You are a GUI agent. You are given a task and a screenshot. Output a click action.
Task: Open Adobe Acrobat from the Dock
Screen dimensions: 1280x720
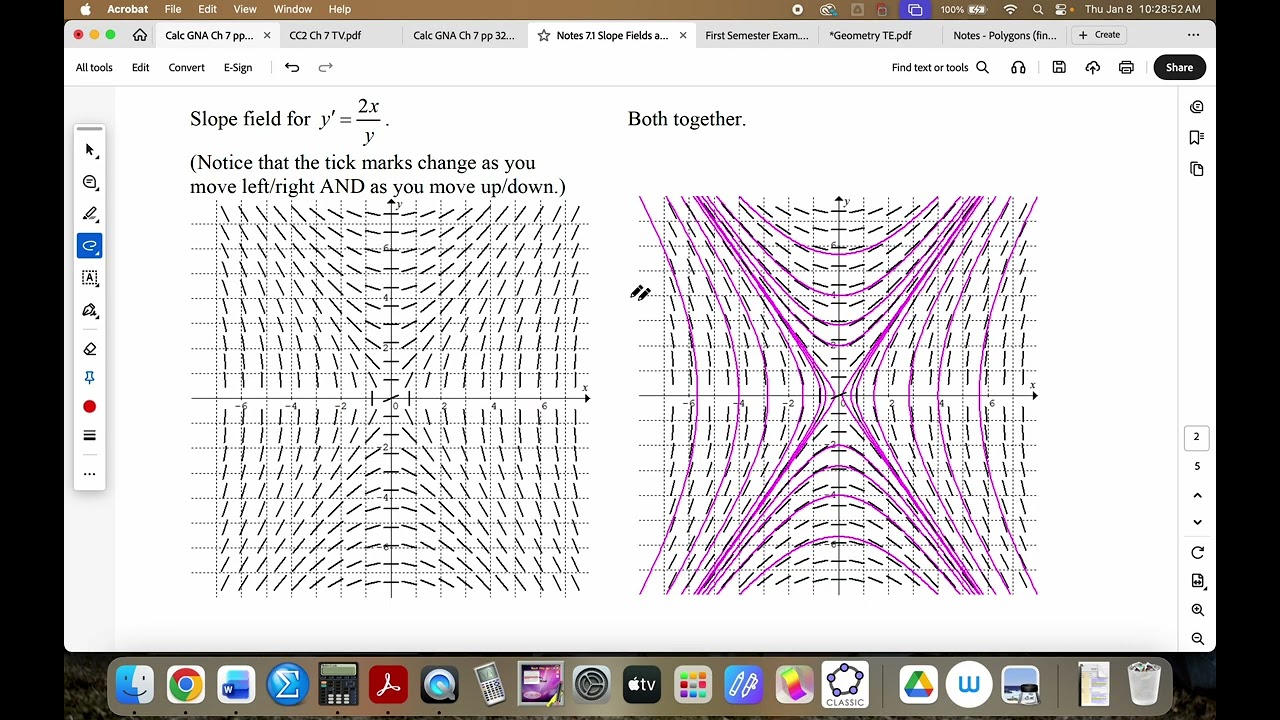pos(388,685)
